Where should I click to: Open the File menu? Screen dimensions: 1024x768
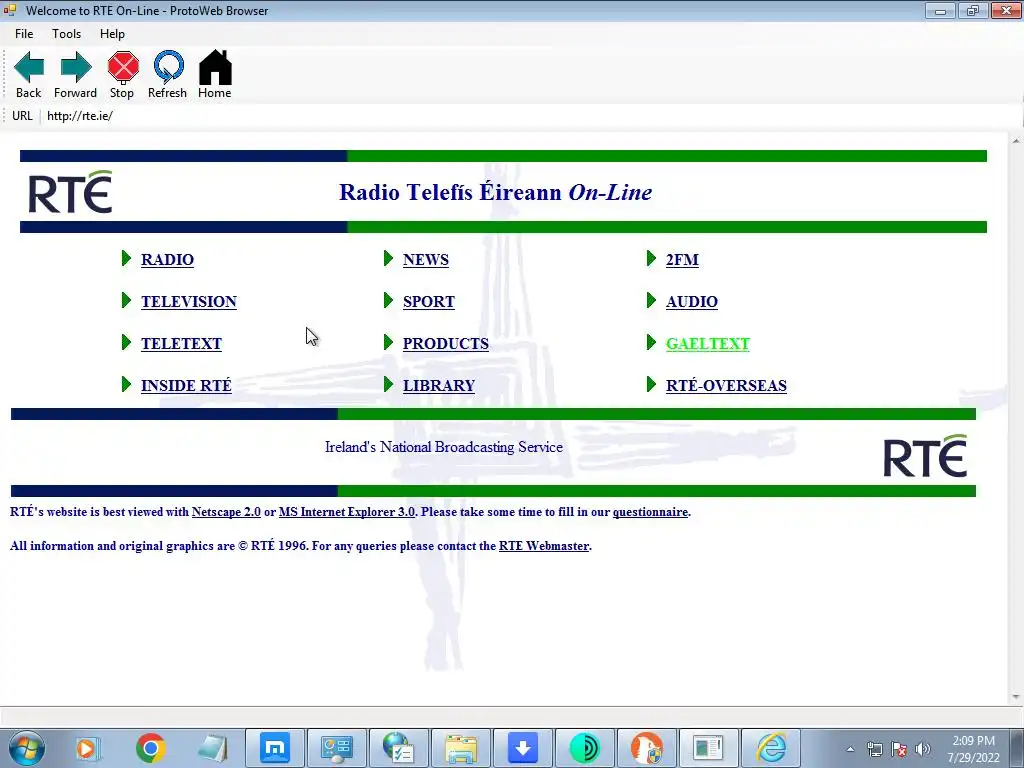pos(24,34)
